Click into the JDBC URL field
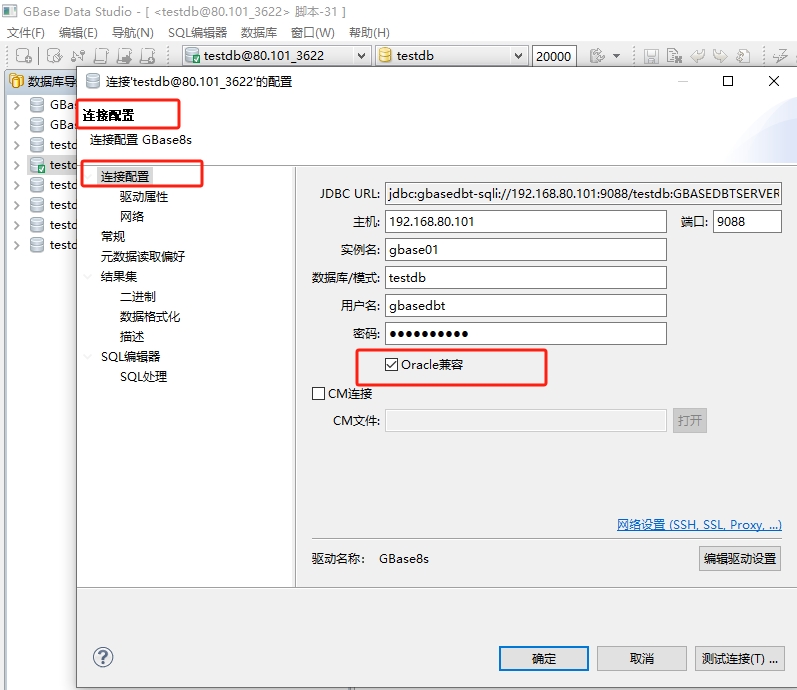Viewport: 797px width, 690px height. pyautogui.click(x=583, y=194)
